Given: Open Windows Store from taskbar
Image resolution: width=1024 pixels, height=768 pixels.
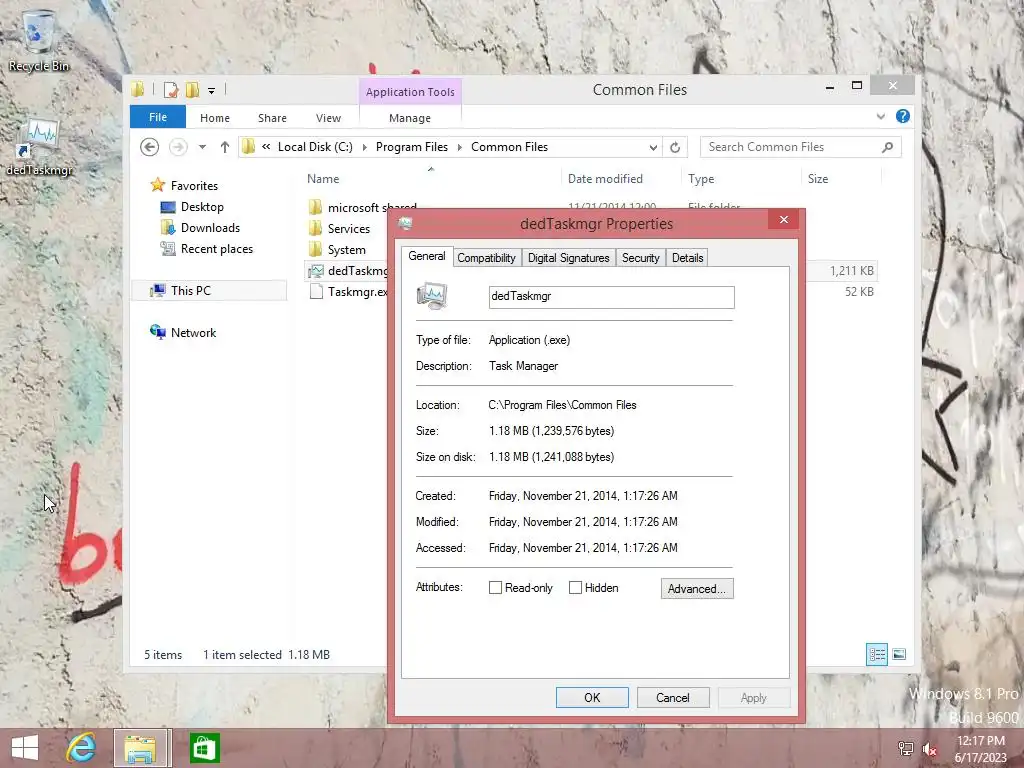Looking at the screenshot, I should pyautogui.click(x=204, y=748).
